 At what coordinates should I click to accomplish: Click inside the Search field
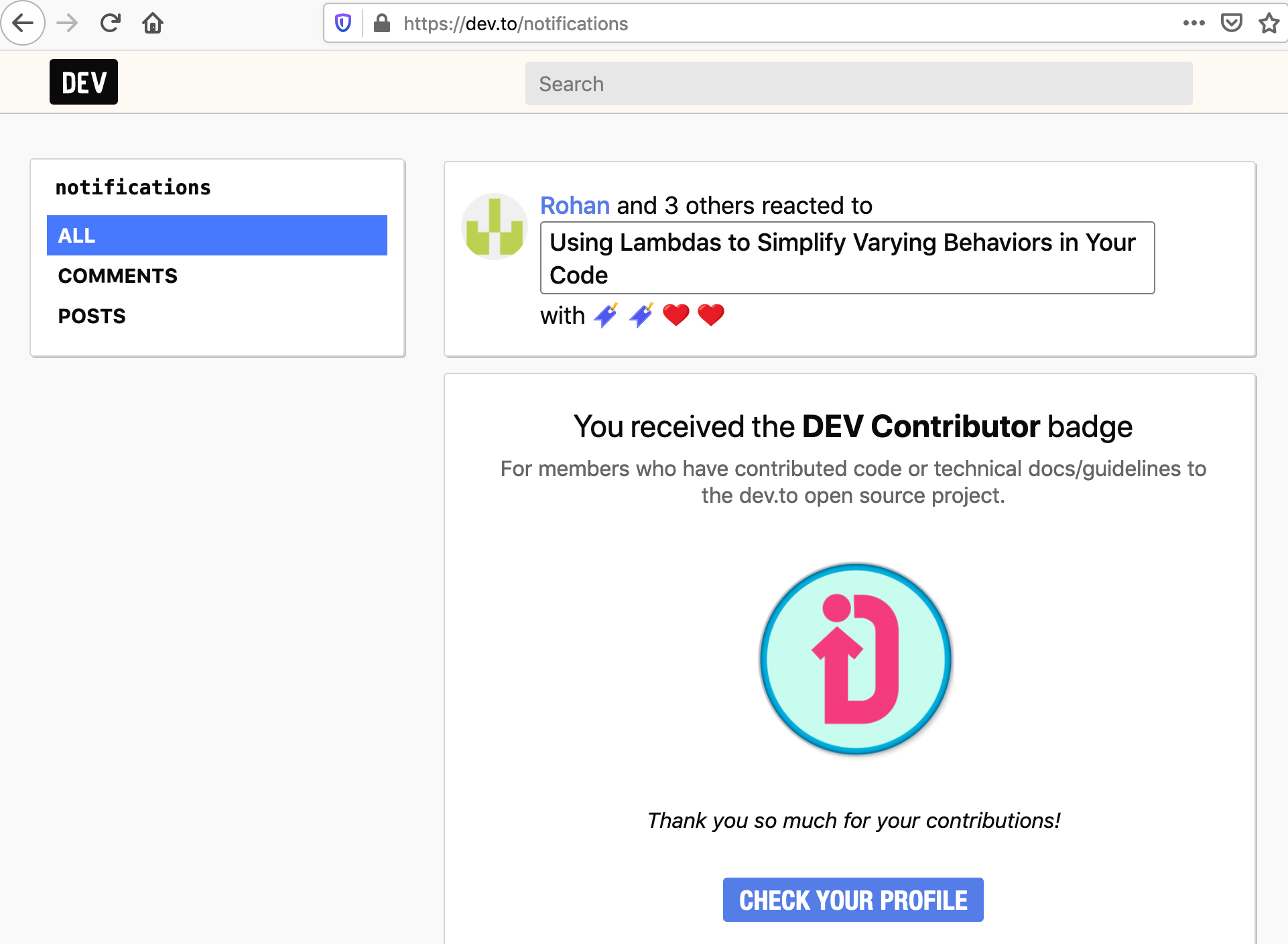click(x=858, y=83)
